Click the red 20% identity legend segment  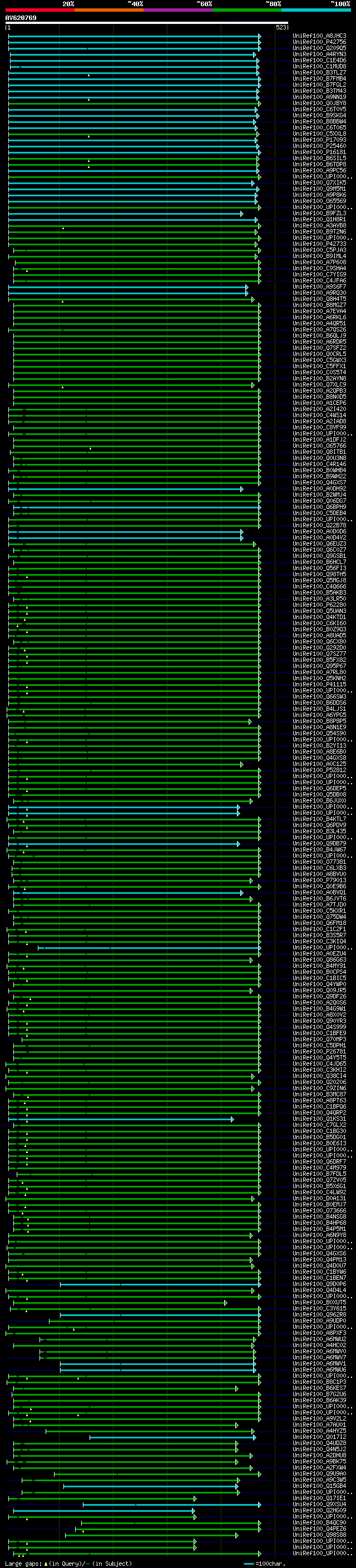tap(39, 10)
